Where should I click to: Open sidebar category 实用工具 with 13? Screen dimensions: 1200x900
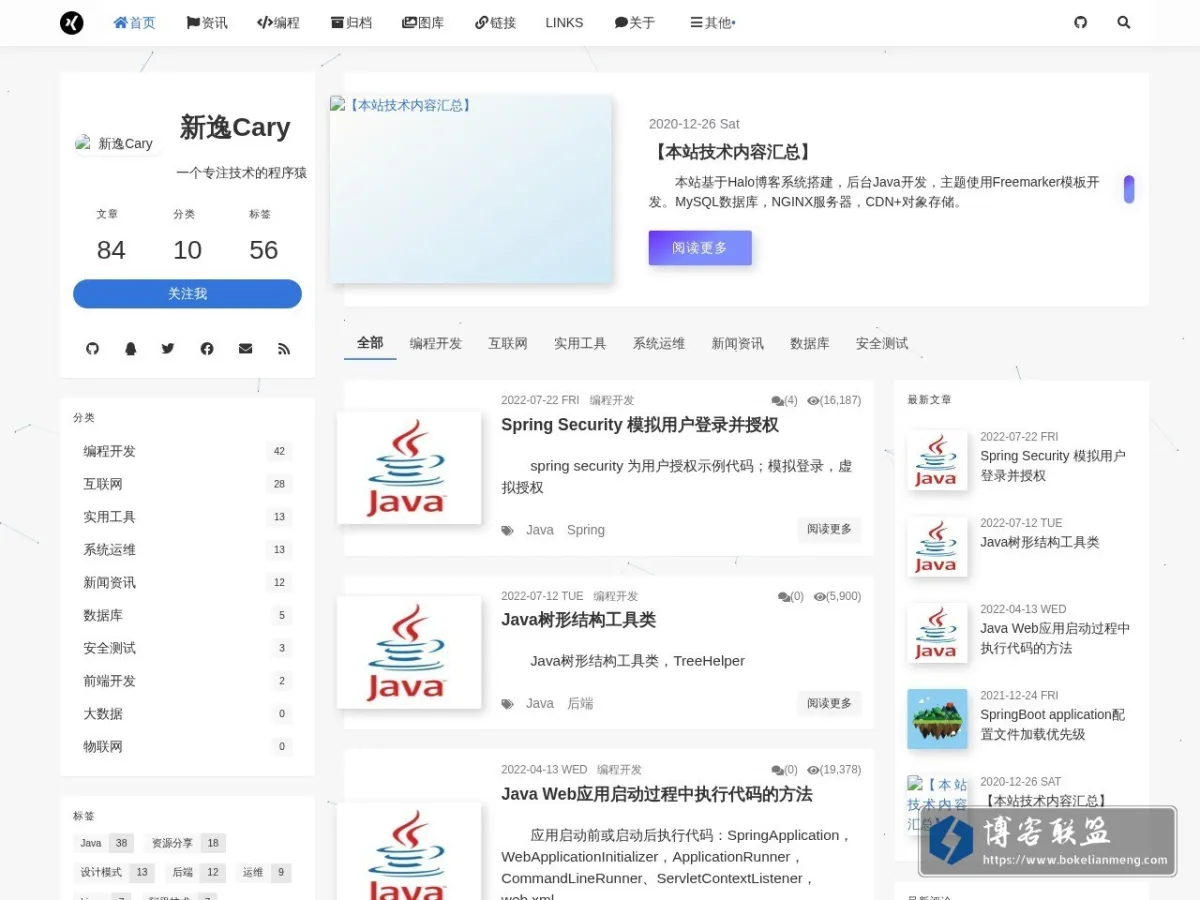(x=187, y=517)
